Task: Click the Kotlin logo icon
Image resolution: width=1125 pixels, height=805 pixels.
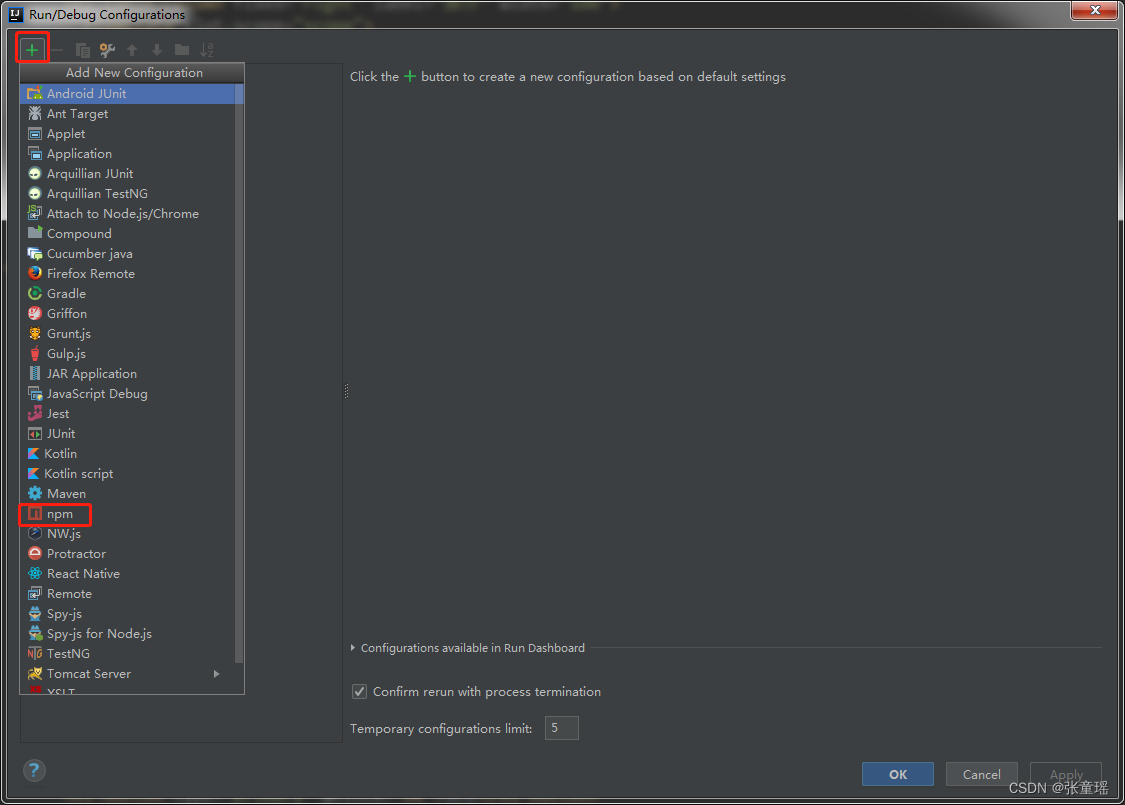Action: click(x=33, y=453)
